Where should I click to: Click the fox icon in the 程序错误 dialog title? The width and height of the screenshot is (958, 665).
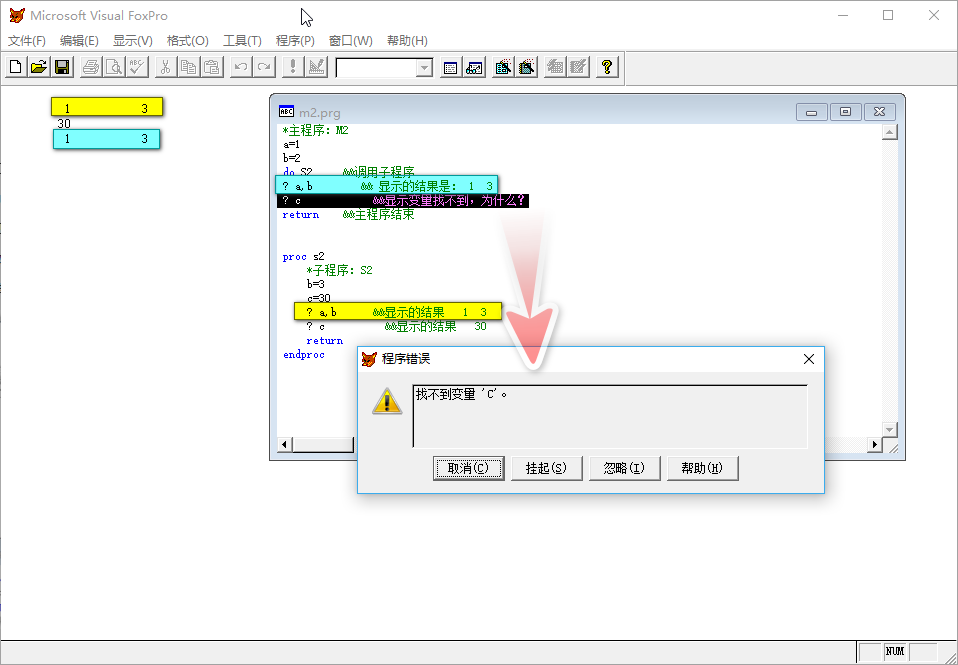coord(369,359)
